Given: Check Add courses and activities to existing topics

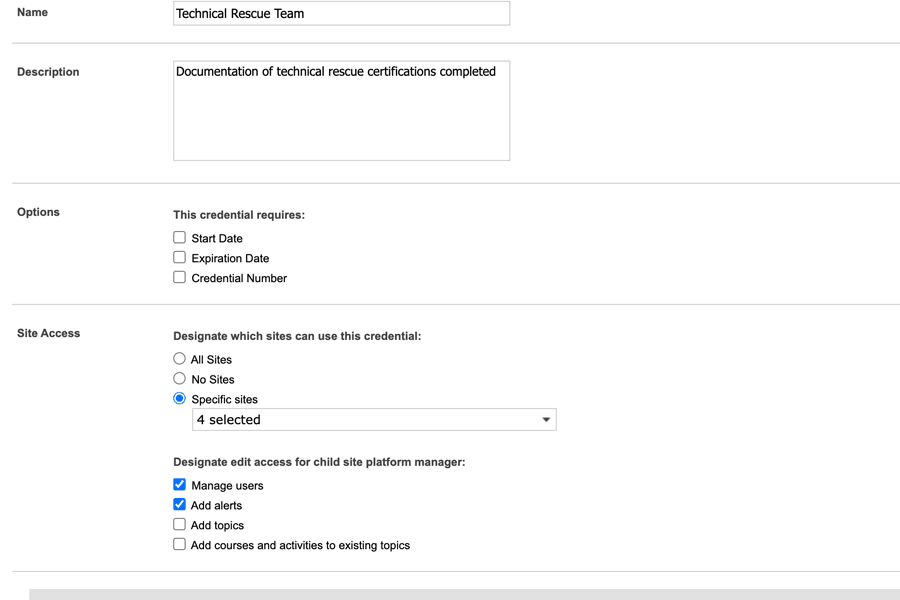Looking at the screenshot, I should tap(180, 545).
